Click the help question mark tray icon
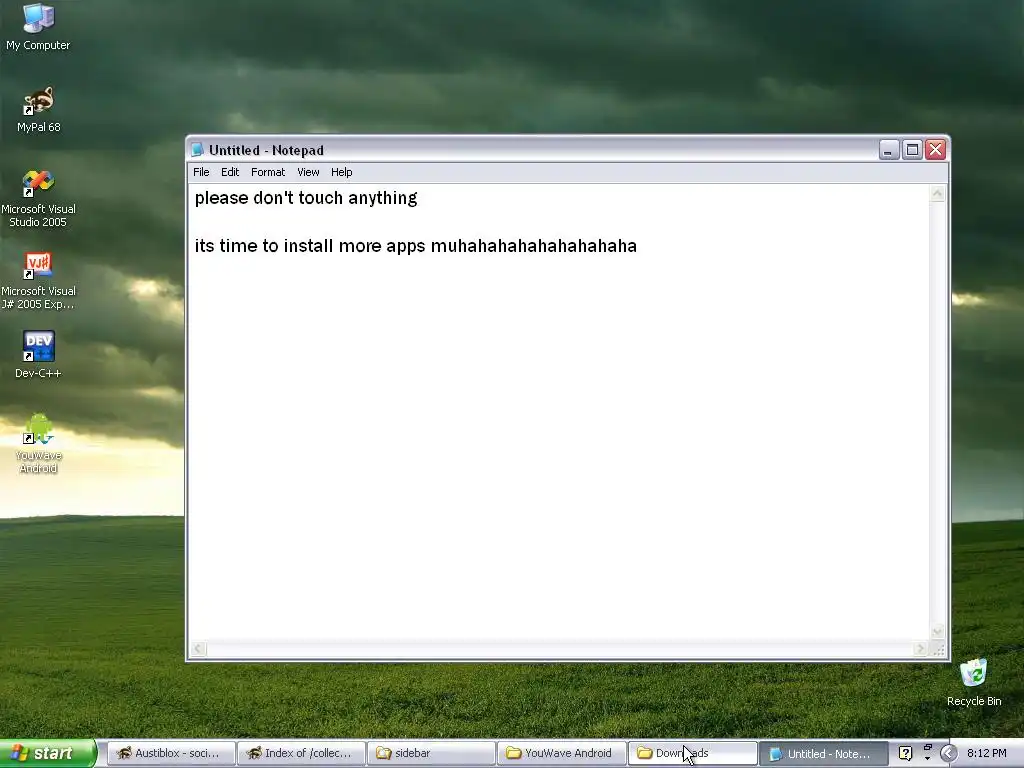This screenshot has height=768, width=1024. (905, 754)
